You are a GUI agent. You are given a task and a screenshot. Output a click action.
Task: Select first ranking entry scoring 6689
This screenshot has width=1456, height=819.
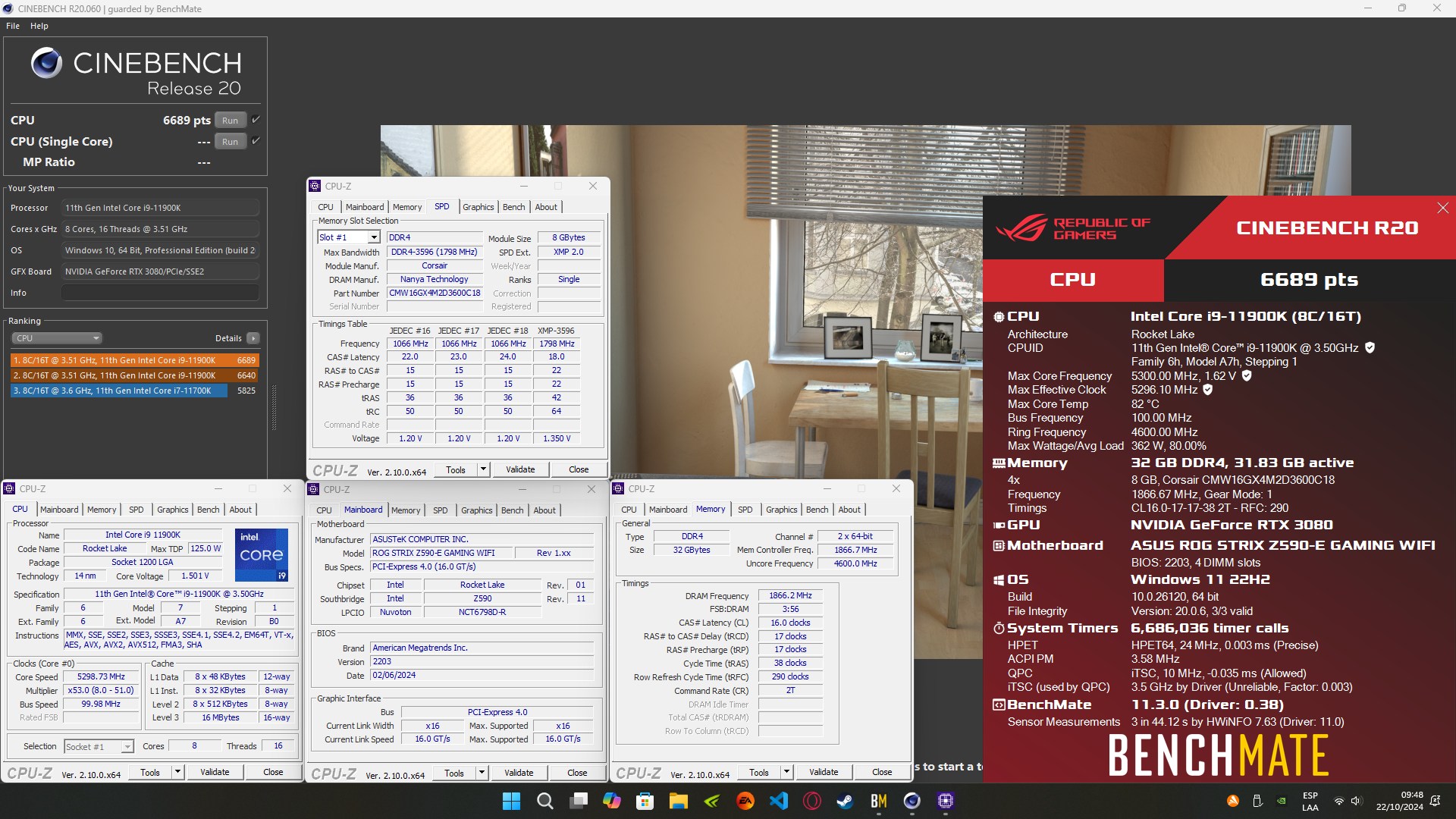pos(135,360)
